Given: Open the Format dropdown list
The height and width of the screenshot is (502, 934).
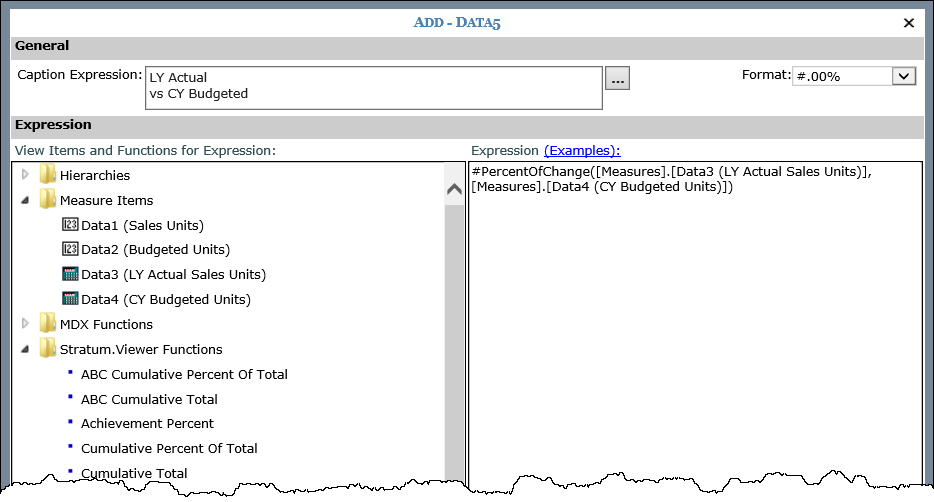Looking at the screenshot, I should (x=904, y=76).
